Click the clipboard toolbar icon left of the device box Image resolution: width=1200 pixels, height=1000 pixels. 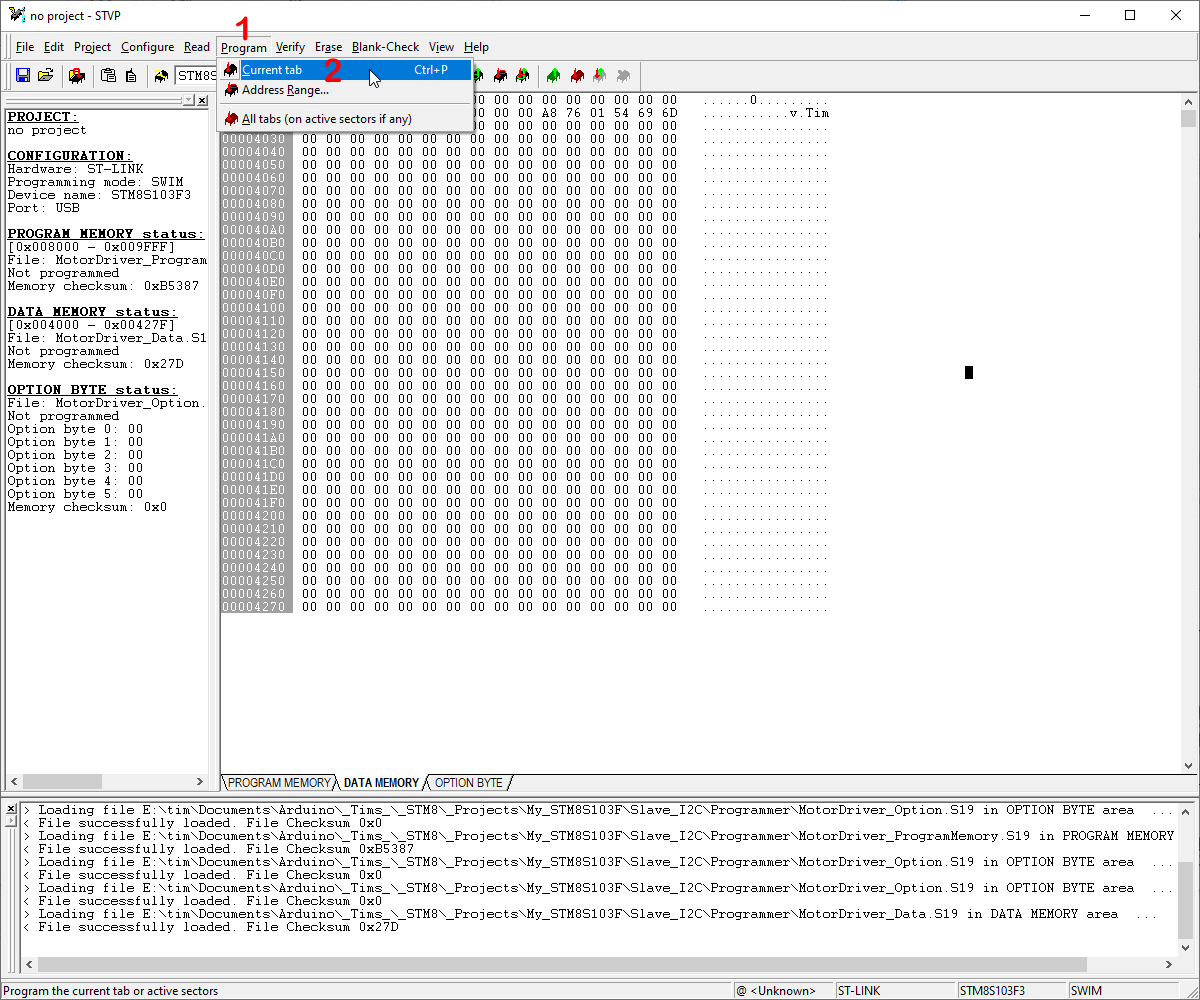point(108,75)
